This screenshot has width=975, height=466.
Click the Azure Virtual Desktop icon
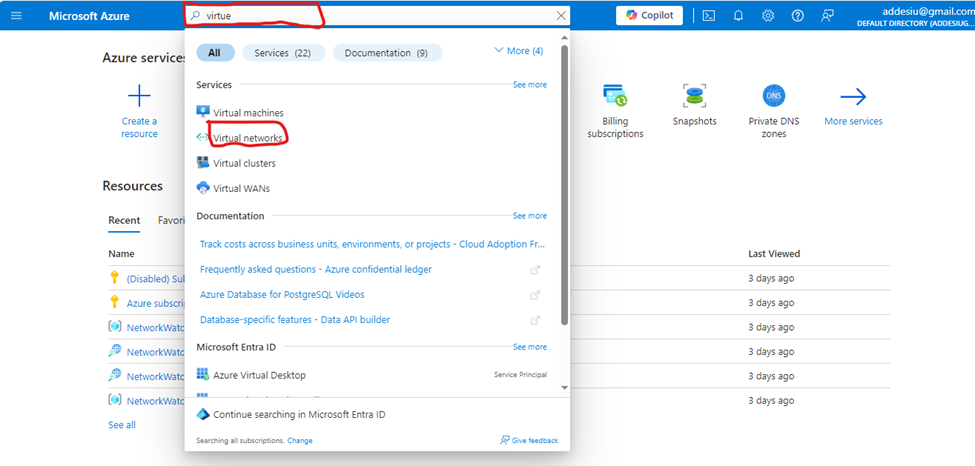point(203,374)
